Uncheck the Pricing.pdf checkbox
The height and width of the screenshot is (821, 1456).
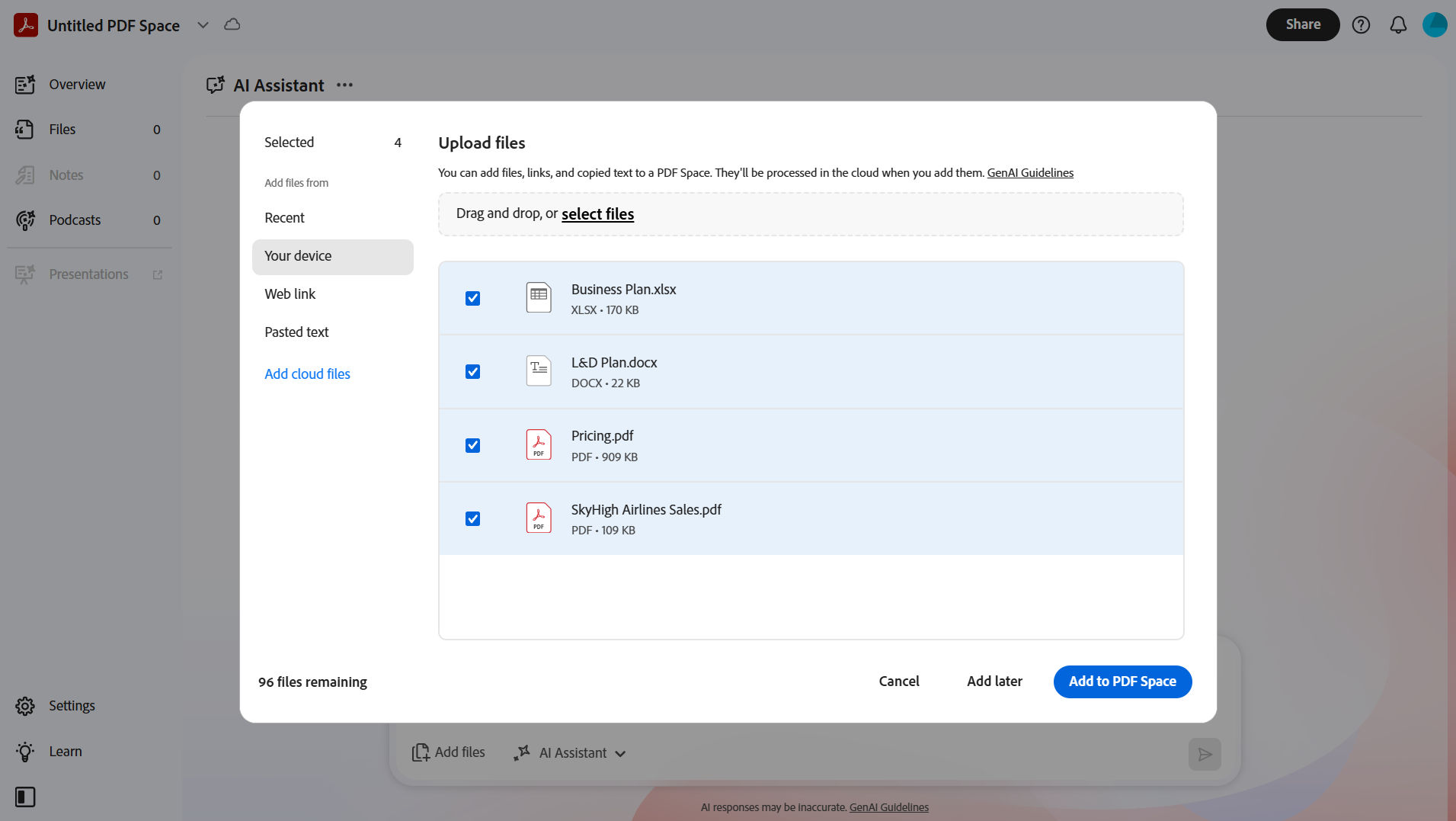coord(472,445)
